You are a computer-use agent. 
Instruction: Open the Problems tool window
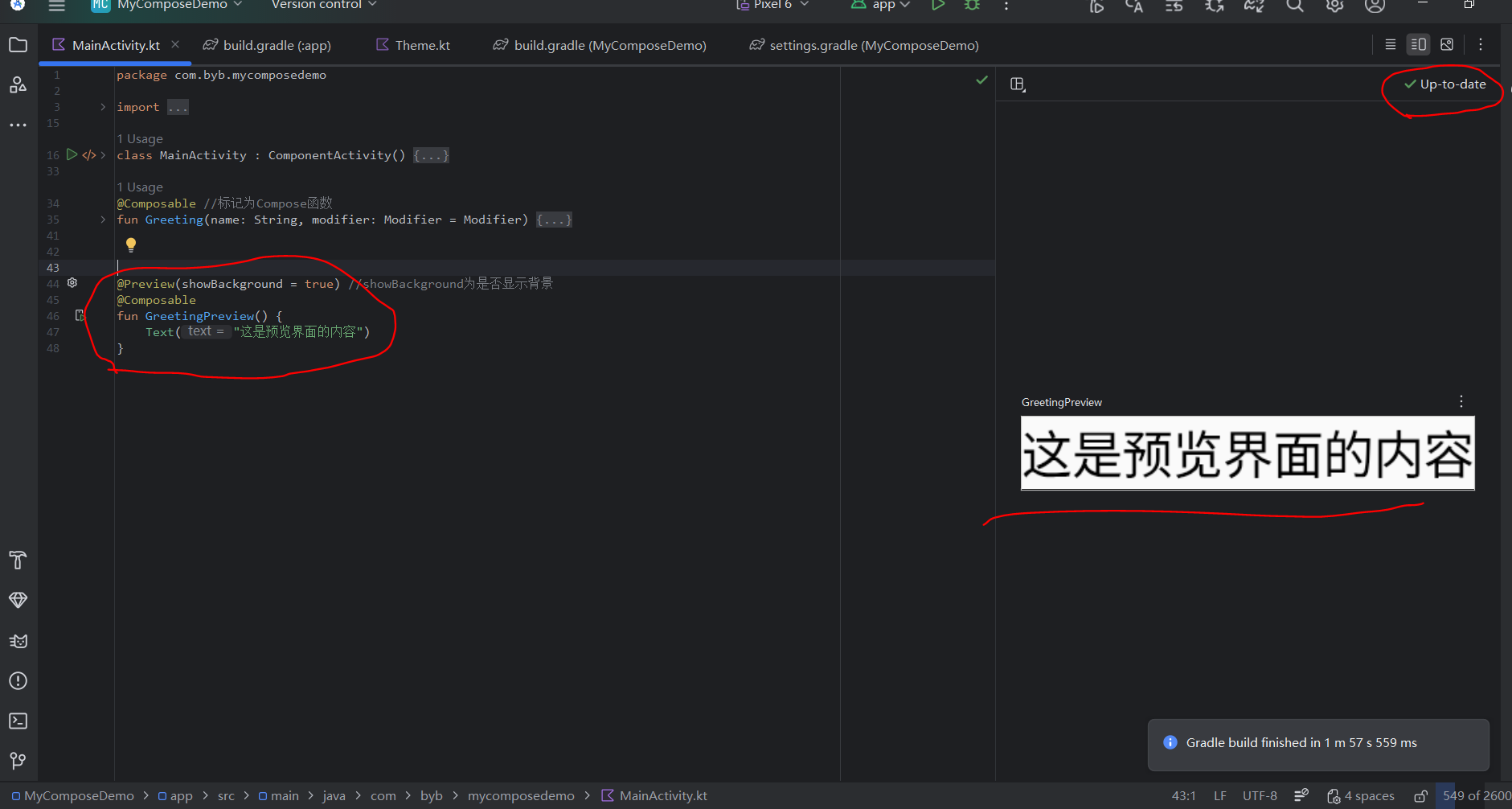point(18,680)
